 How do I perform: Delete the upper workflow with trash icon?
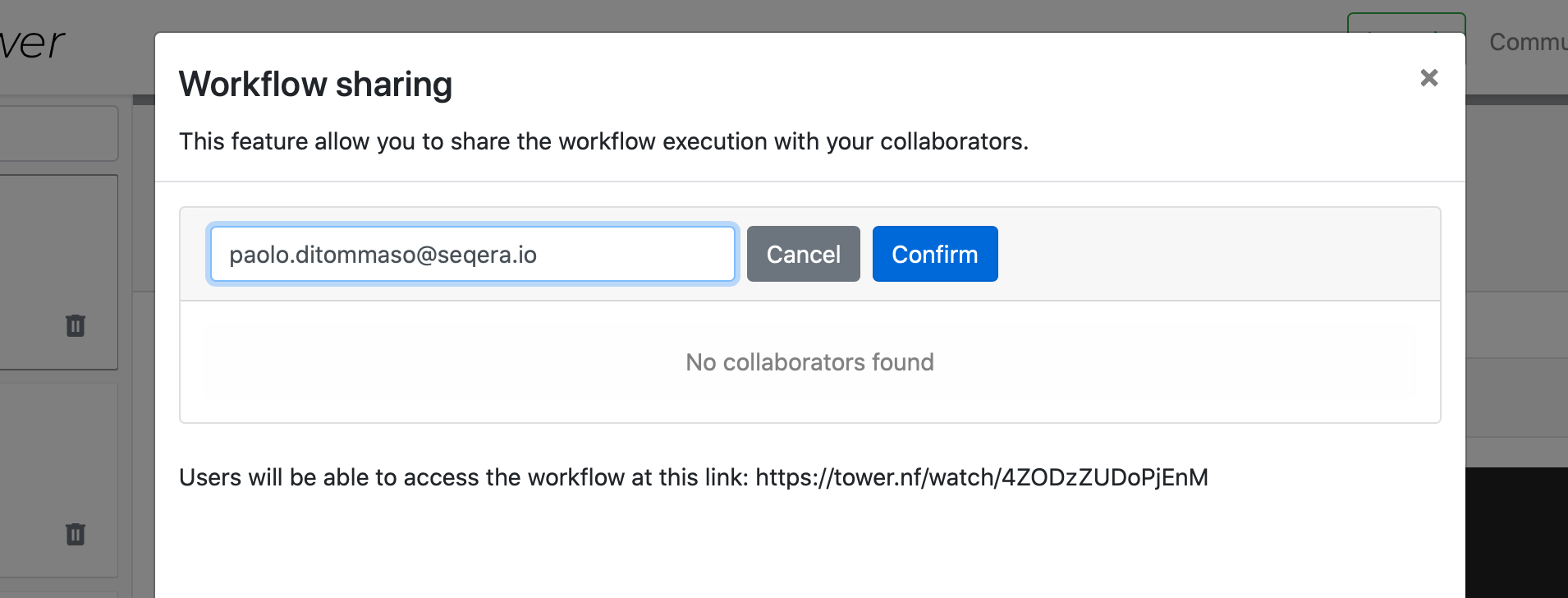(x=76, y=326)
